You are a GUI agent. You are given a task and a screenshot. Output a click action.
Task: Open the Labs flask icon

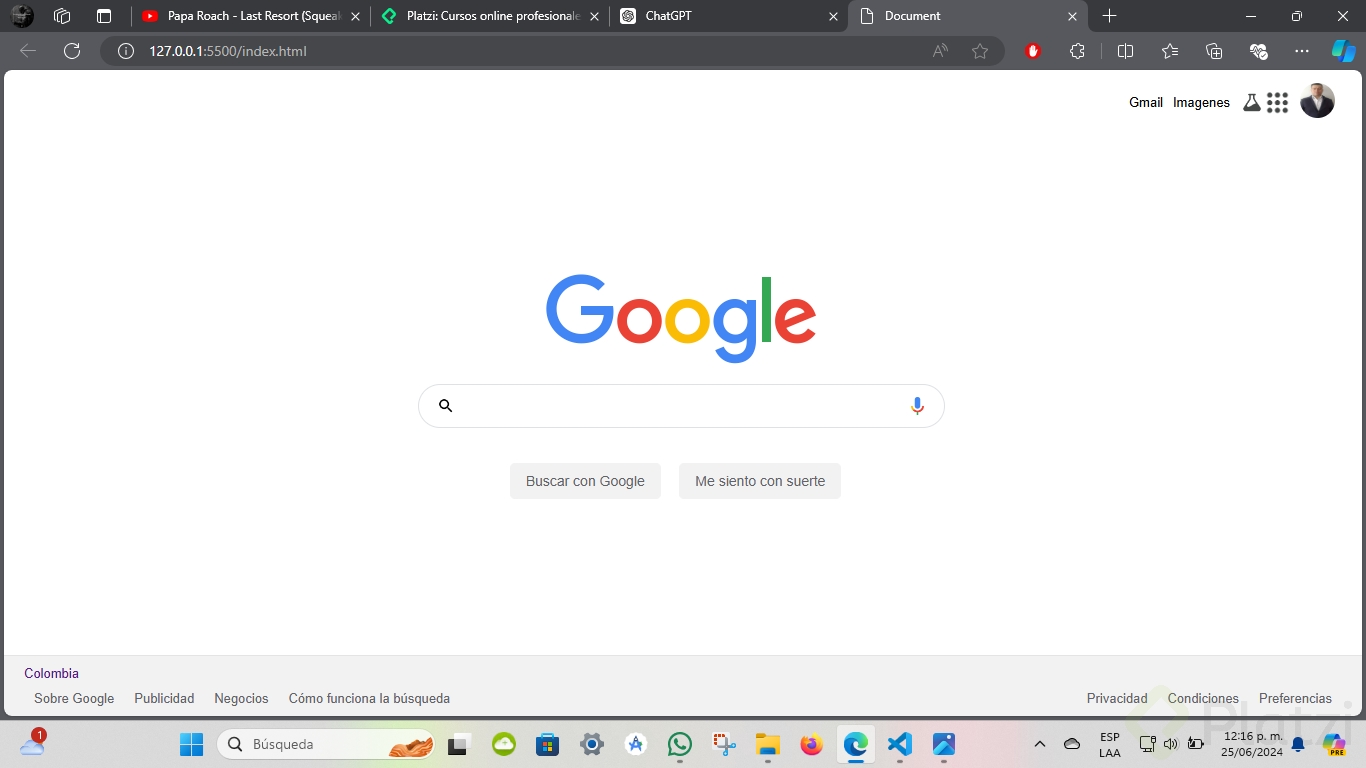(x=1251, y=103)
